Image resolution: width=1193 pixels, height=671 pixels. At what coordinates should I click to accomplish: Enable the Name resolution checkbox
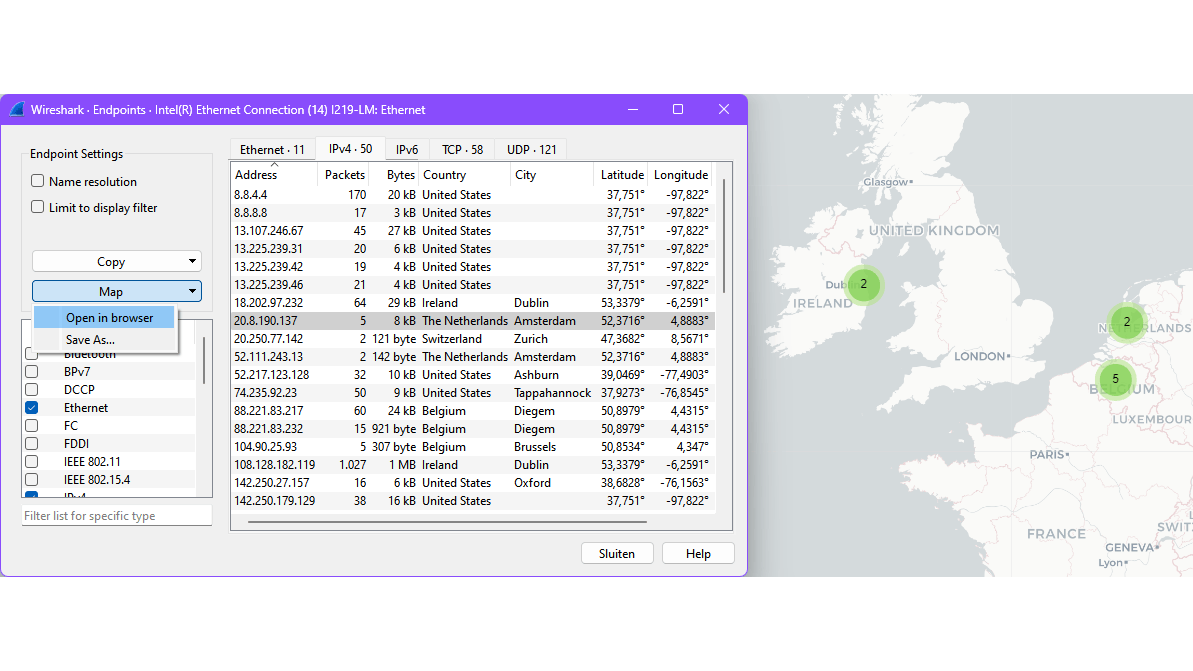(38, 182)
